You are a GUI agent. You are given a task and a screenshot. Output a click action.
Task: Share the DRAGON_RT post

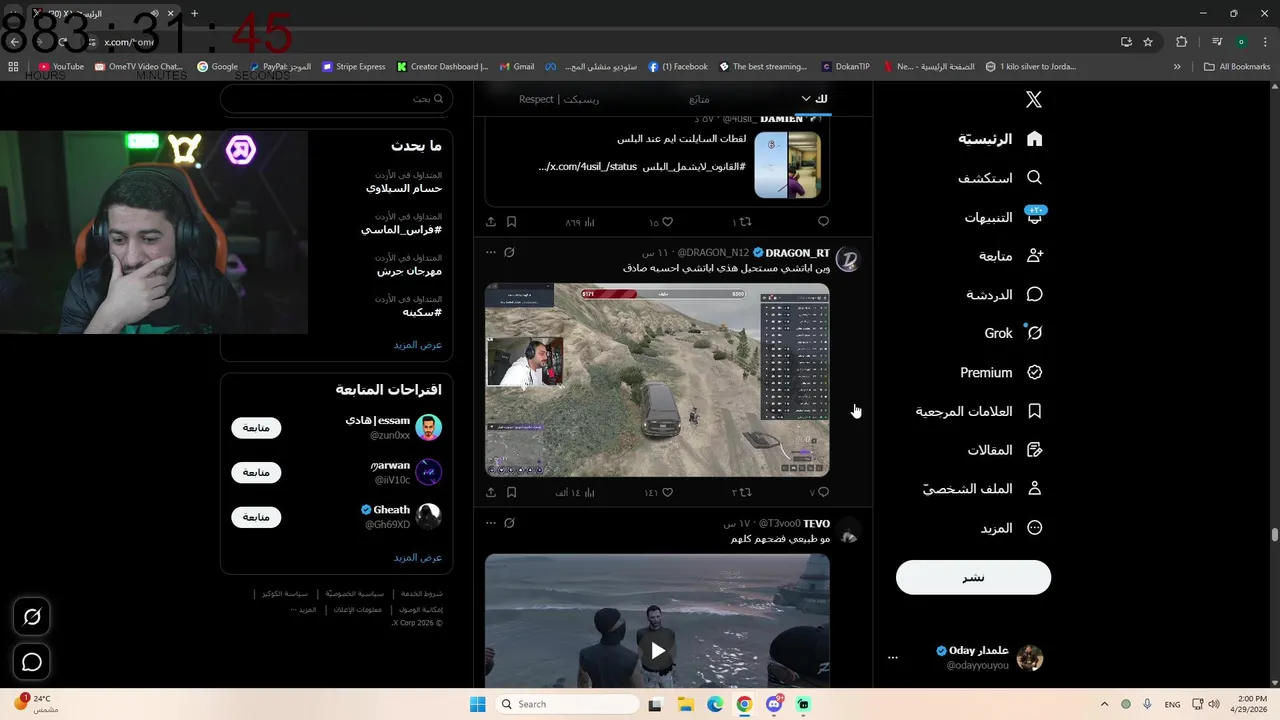click(x=491, y=492)
